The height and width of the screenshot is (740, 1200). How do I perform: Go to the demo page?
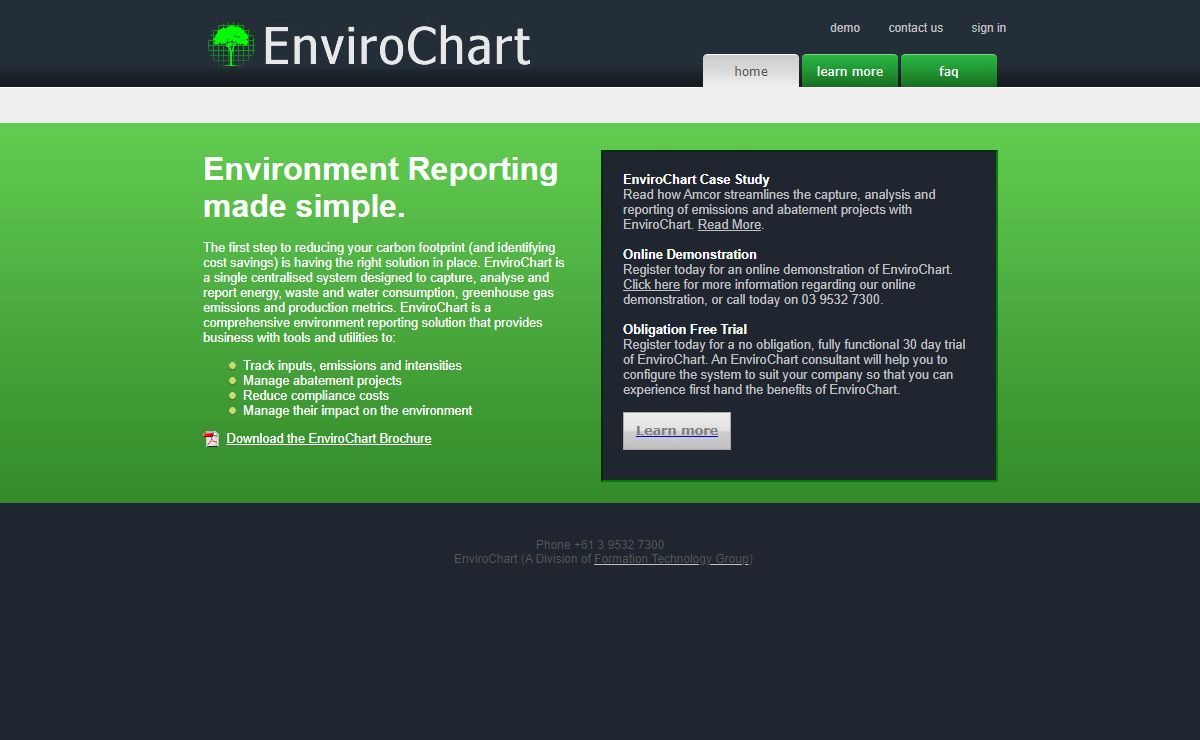click(845, 28)
